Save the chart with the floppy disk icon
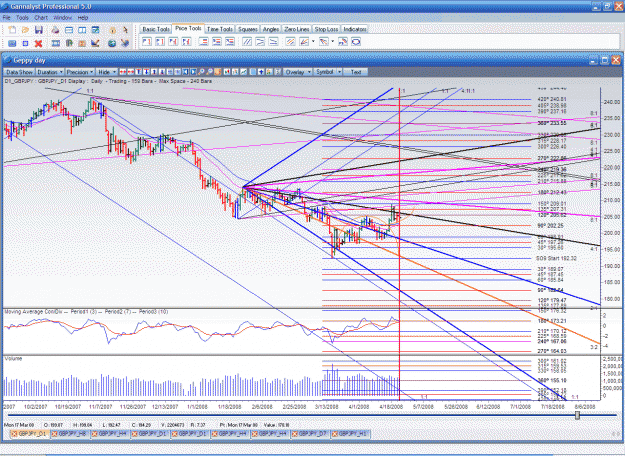The width and height of the screenshot is (625, 456). [39, 30]
